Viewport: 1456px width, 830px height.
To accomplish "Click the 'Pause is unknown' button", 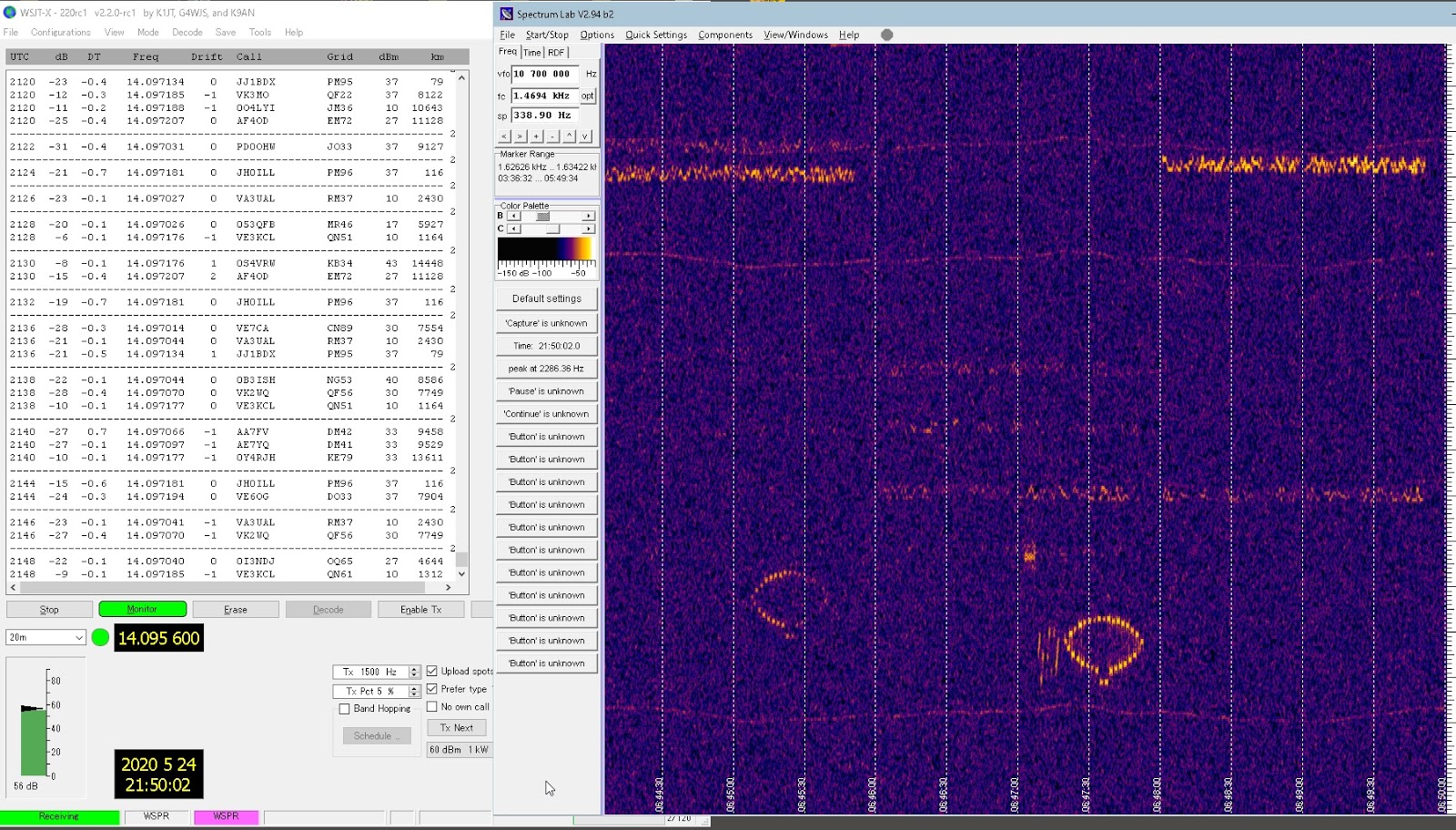I will [x=547, y=391].
